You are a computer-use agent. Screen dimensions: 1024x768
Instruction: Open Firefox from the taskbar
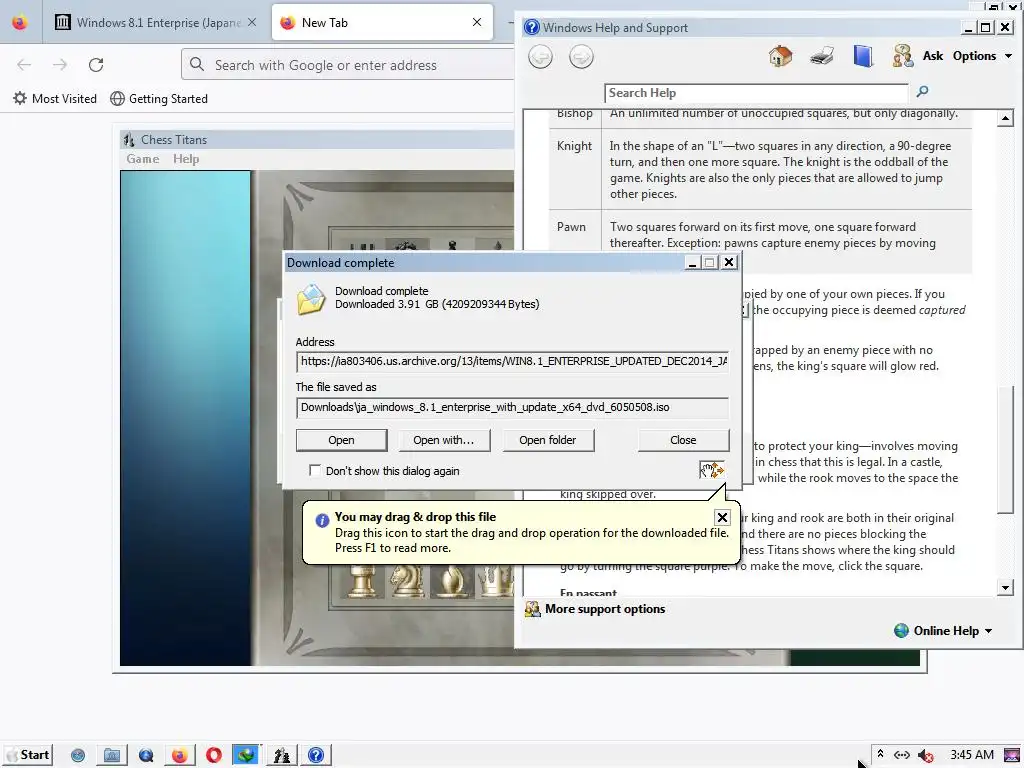point(179,756)
